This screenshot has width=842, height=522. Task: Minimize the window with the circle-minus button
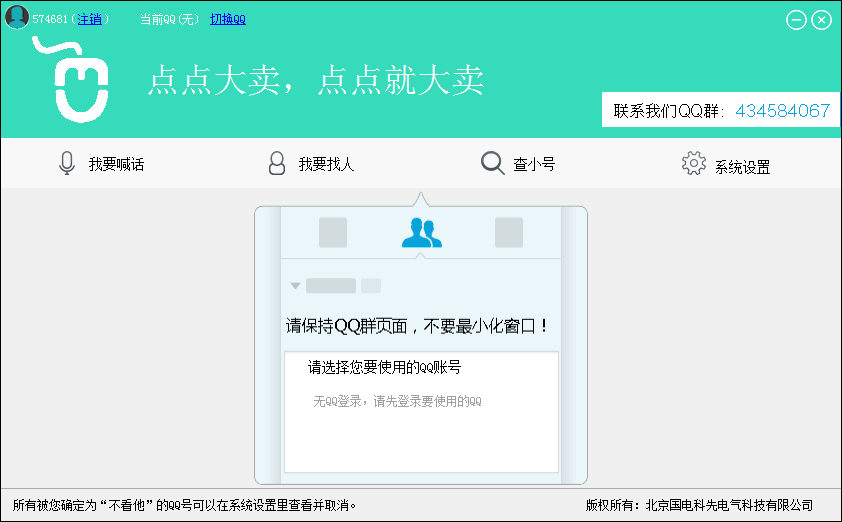click(x=796, y=19)
